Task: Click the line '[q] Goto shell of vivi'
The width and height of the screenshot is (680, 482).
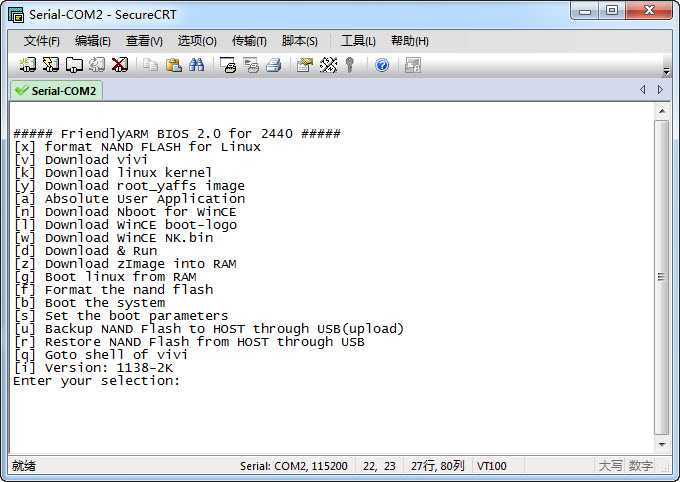Action: pyautogui.click(x=101, y=355)
